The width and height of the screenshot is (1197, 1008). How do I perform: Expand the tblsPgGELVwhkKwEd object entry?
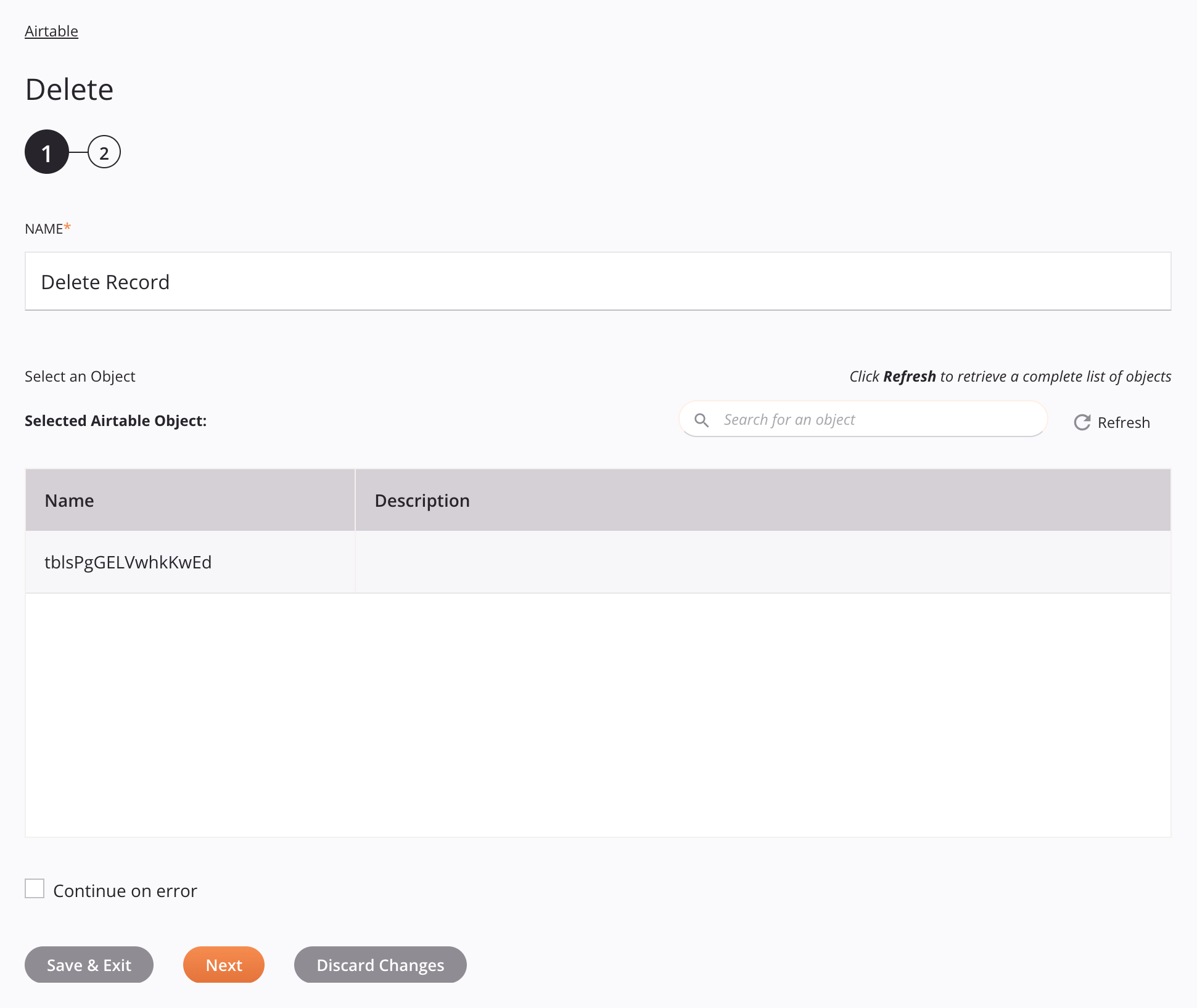coord(128,561)
